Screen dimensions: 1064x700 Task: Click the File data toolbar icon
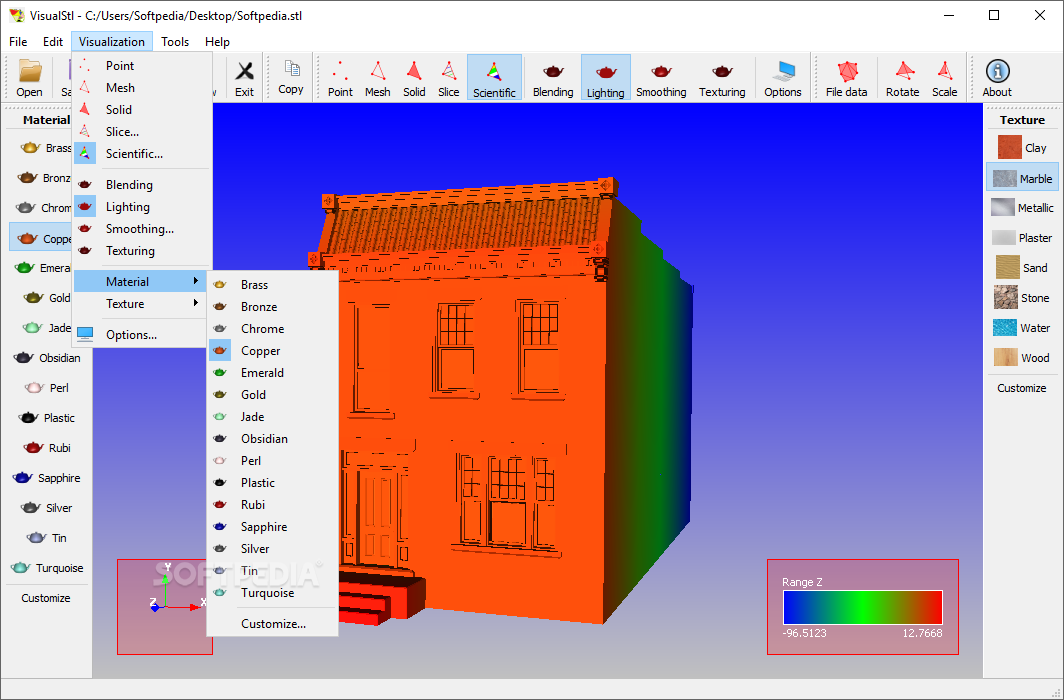[x=846, y=77]
